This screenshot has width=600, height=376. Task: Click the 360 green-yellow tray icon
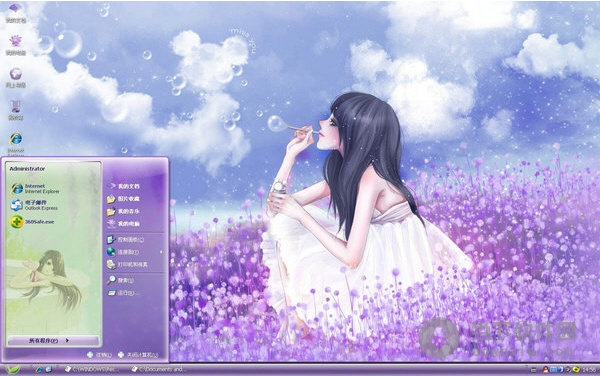tap(576, 370)
